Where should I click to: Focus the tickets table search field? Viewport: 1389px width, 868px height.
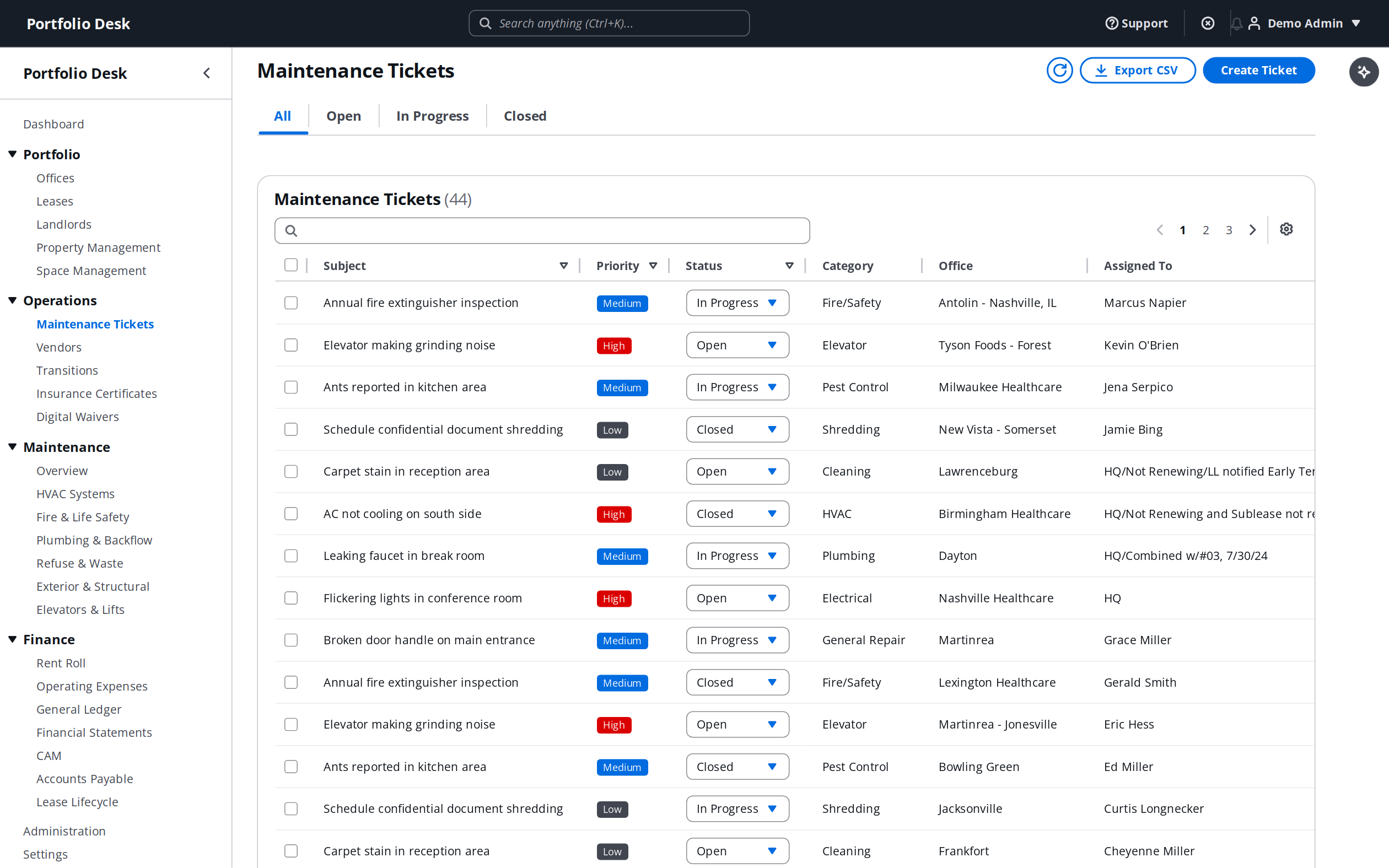[x=542, y=230]
